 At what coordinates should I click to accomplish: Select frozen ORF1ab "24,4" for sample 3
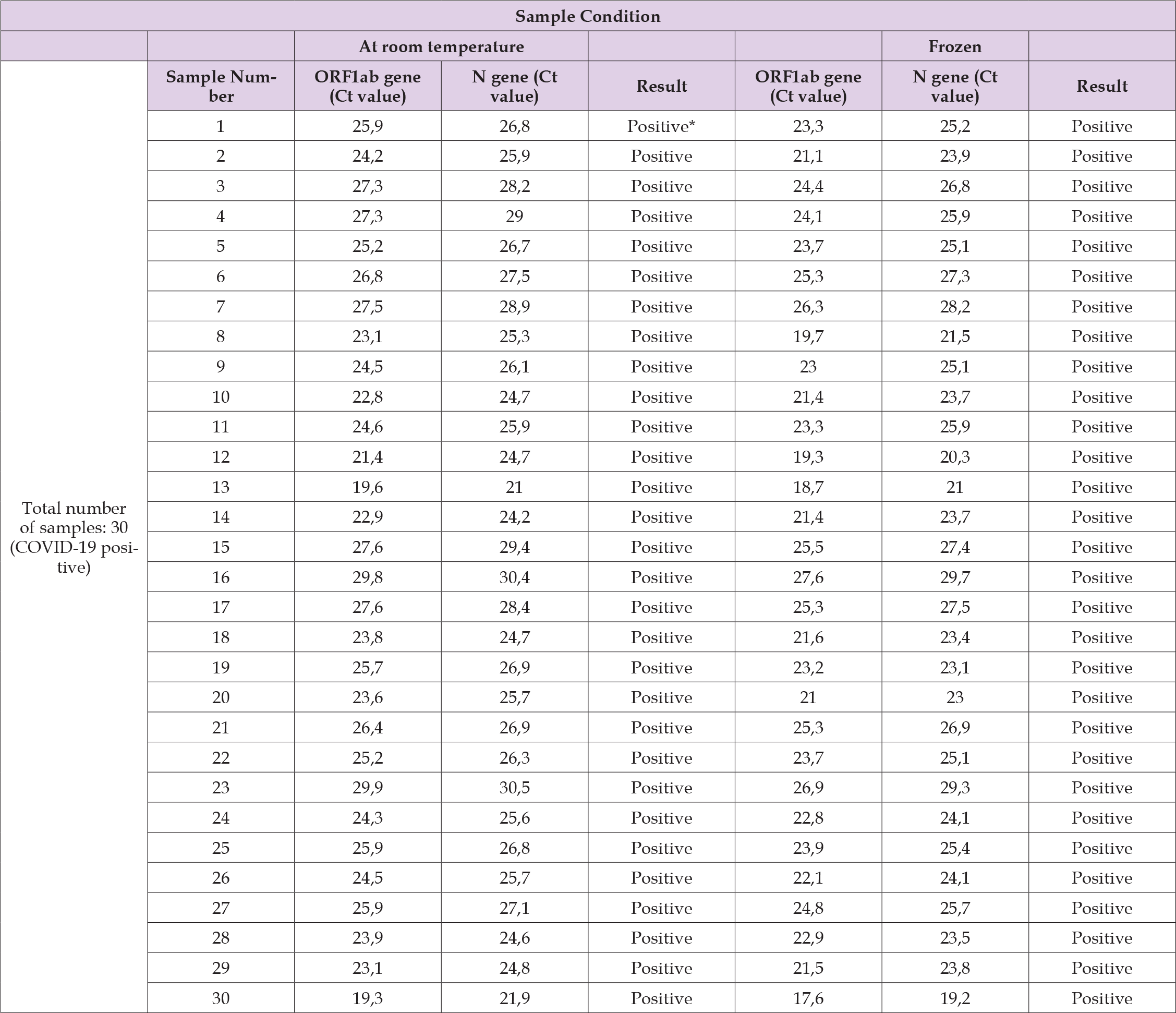click(x=808, y=186)
